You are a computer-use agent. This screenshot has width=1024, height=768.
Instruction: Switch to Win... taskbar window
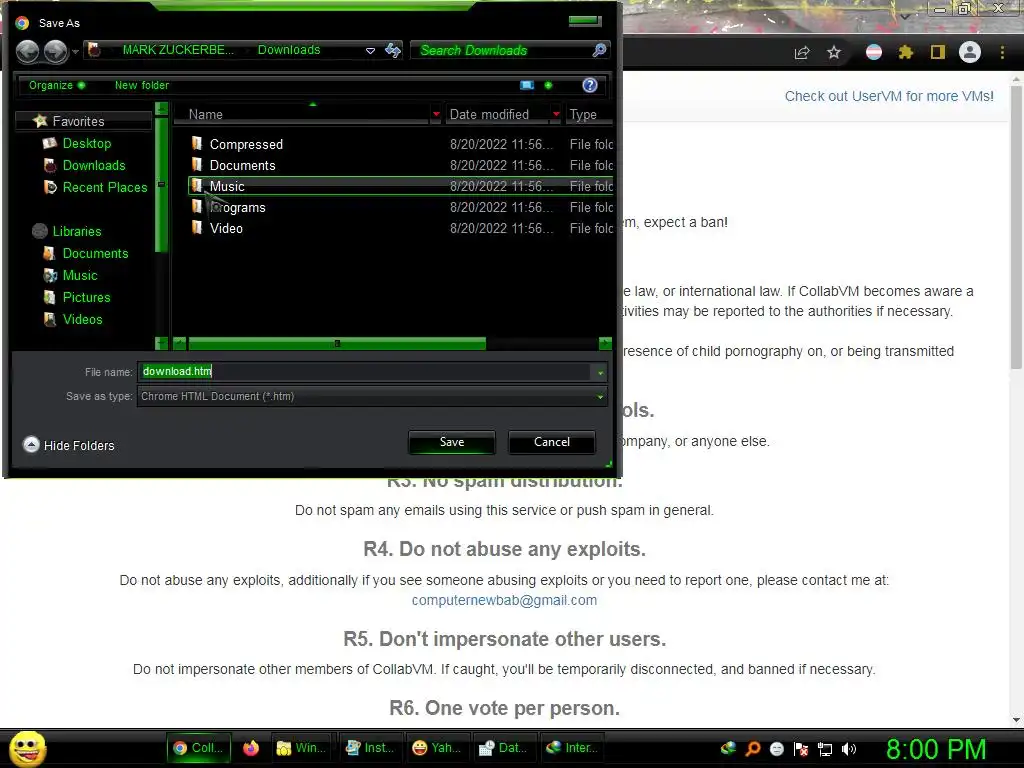click(301, 748)
